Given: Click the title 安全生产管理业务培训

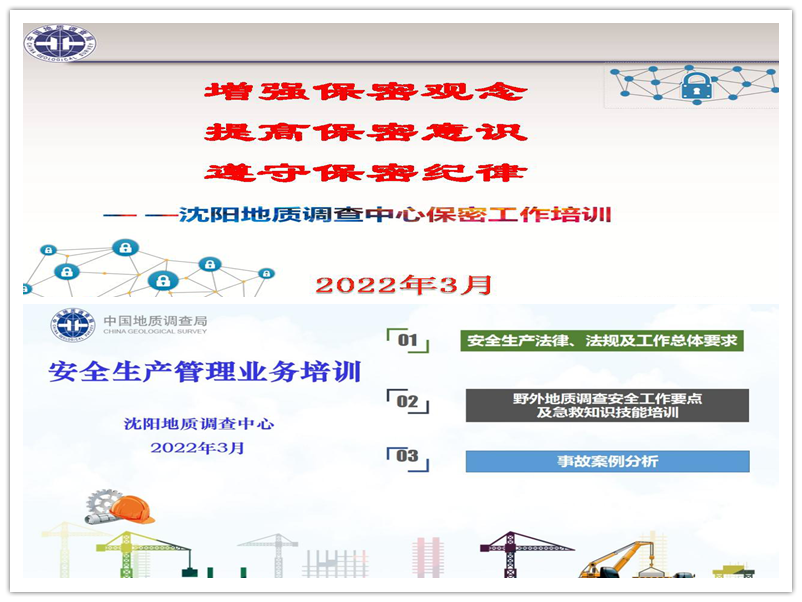Looking at the screenshot, I should [205, 371].
